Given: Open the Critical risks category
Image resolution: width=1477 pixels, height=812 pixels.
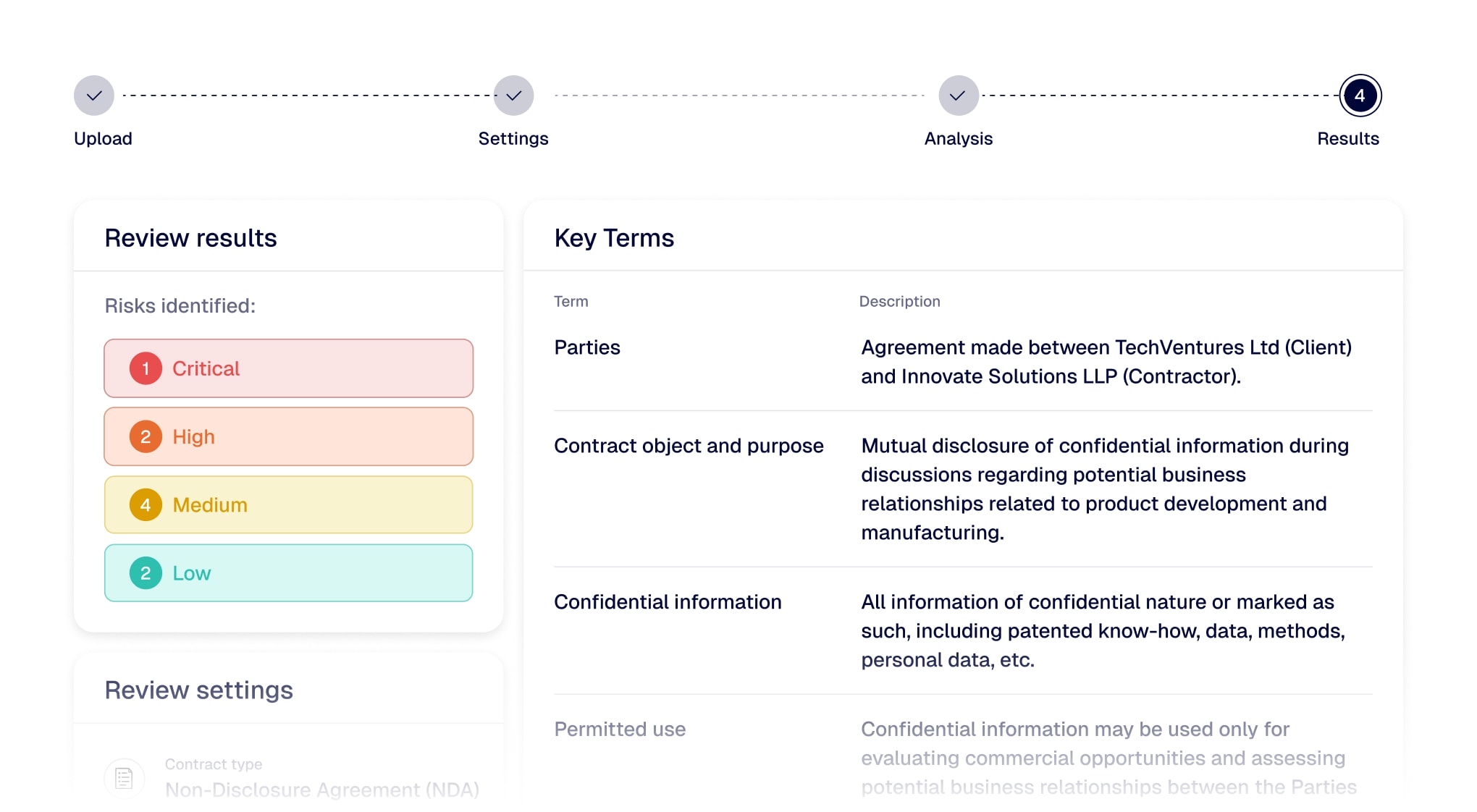Looking at the screenshot, I should [x=304, y=368].
